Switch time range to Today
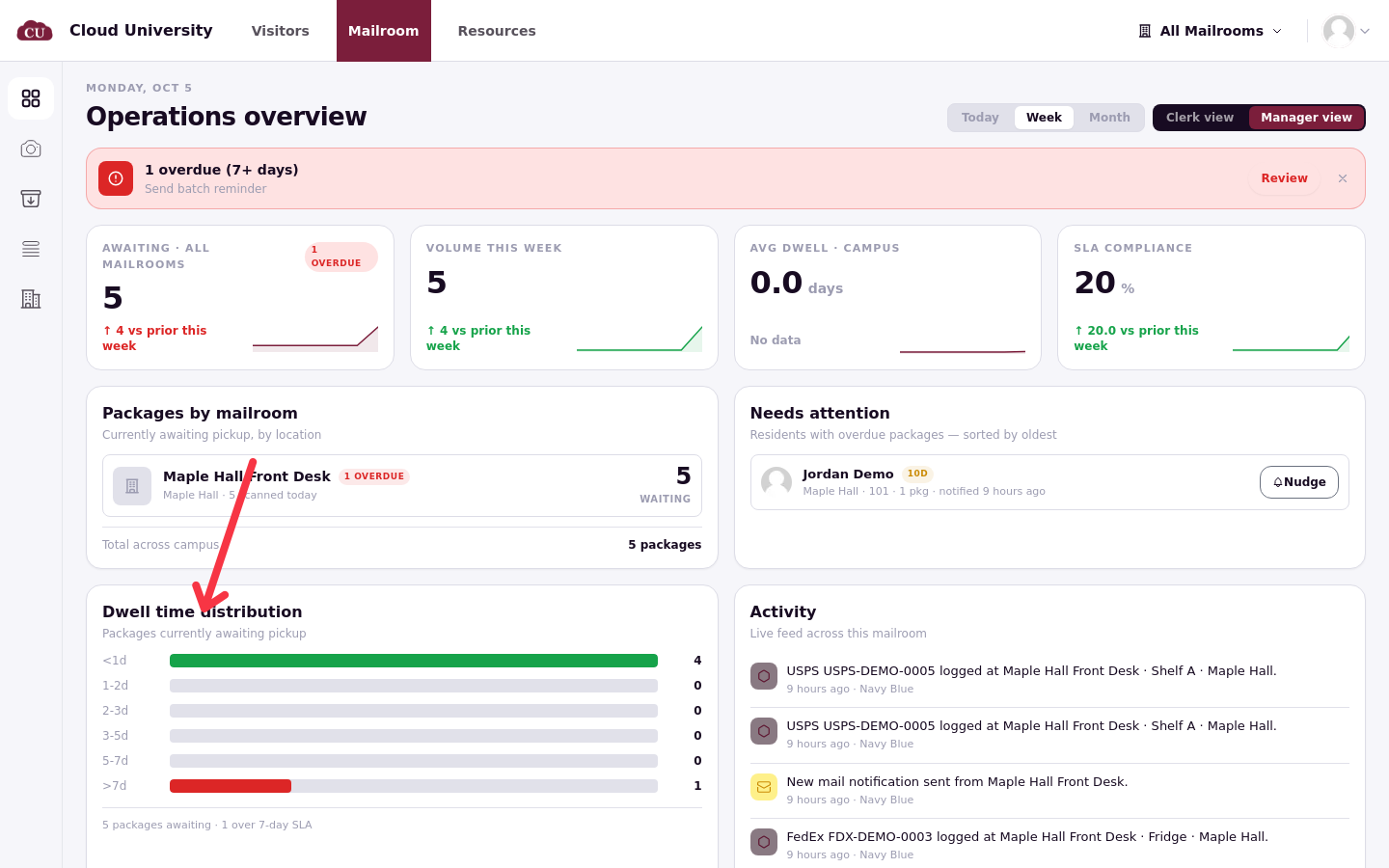The height and width of the screenshot is (868, 1389). [x=980, y=118]
